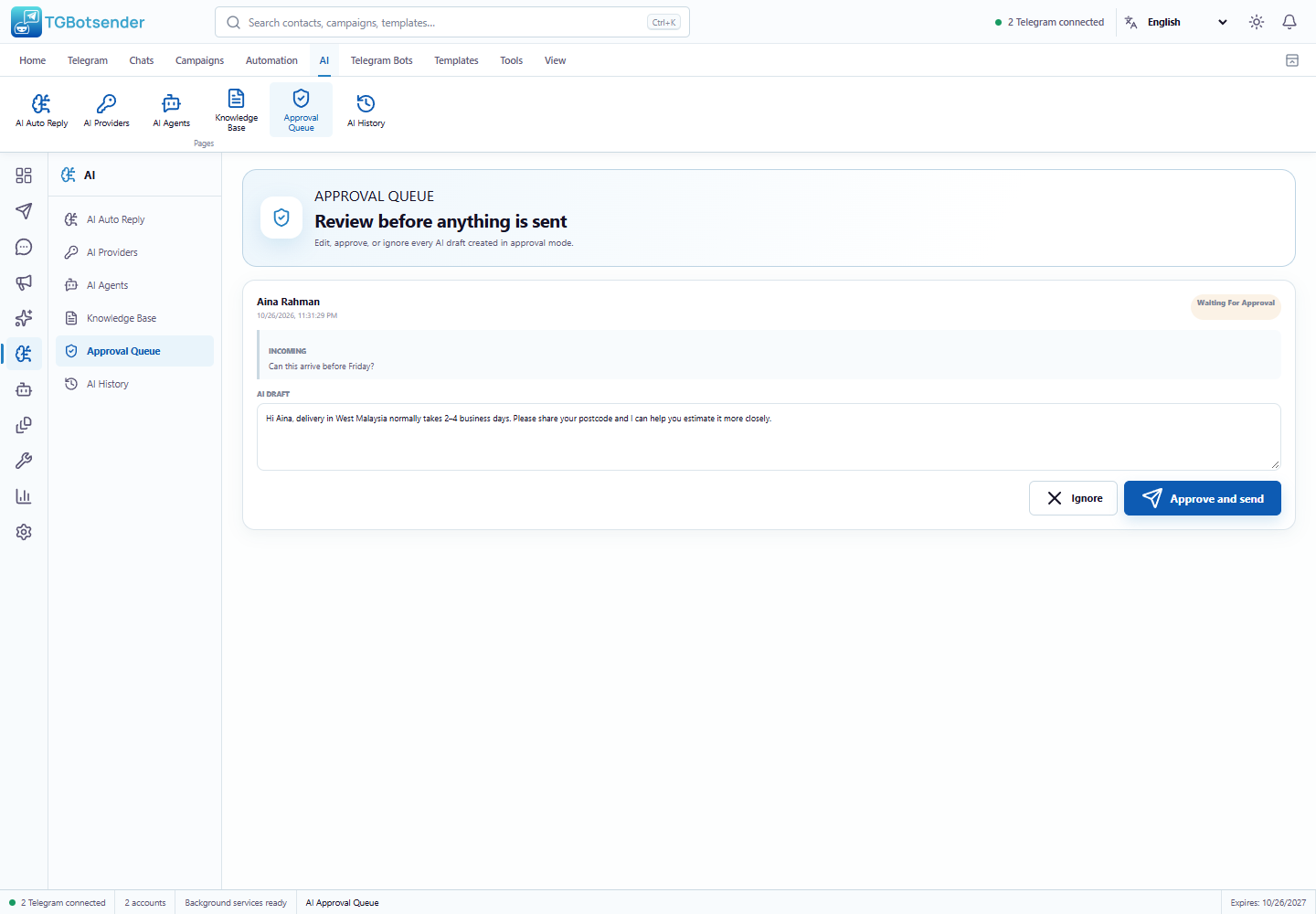Toggle light/dark theme sun icon
Screen dimensions: 1316x914
[1257, 22]
